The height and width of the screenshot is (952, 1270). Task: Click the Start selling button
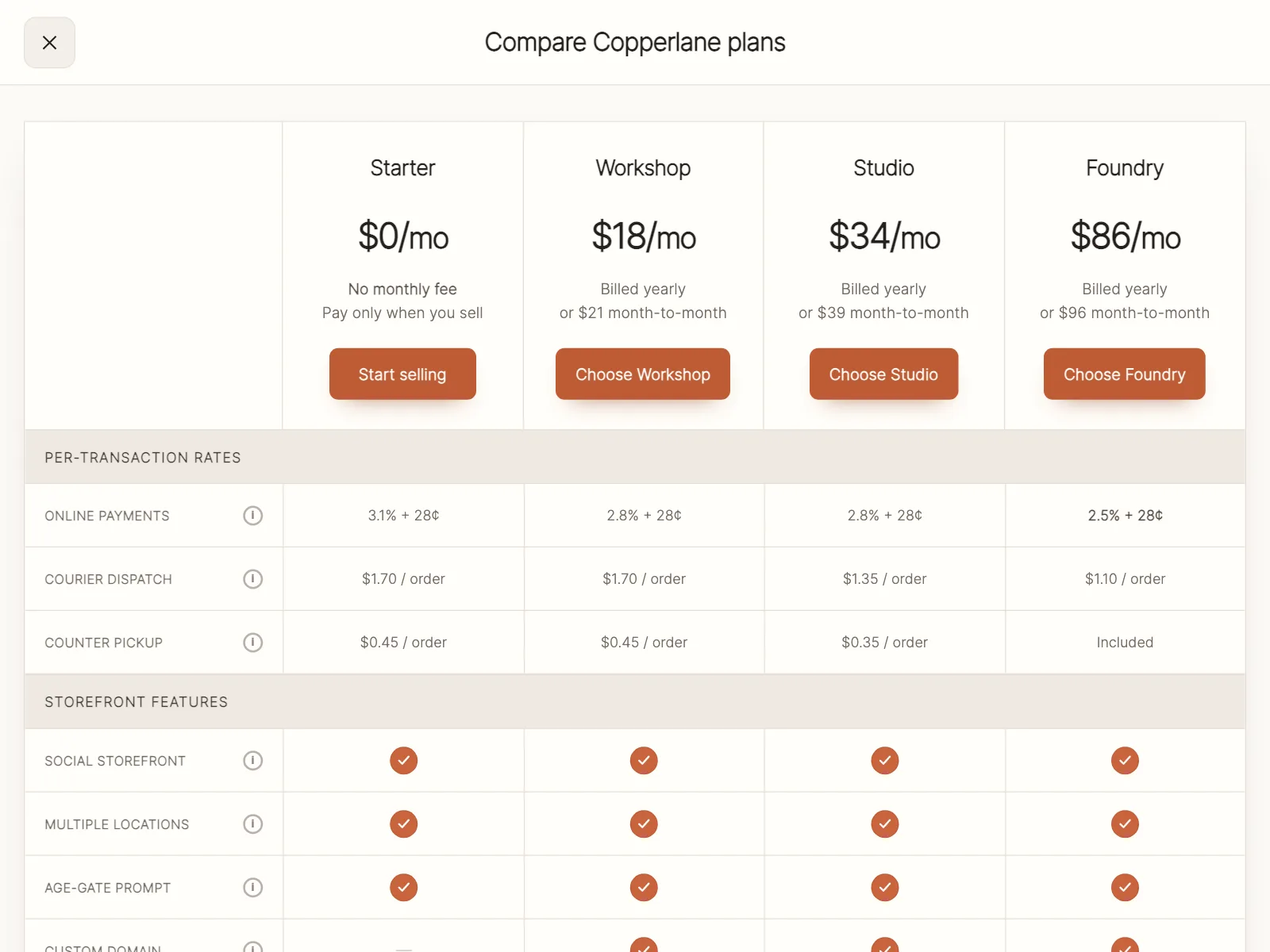point(402,374)
